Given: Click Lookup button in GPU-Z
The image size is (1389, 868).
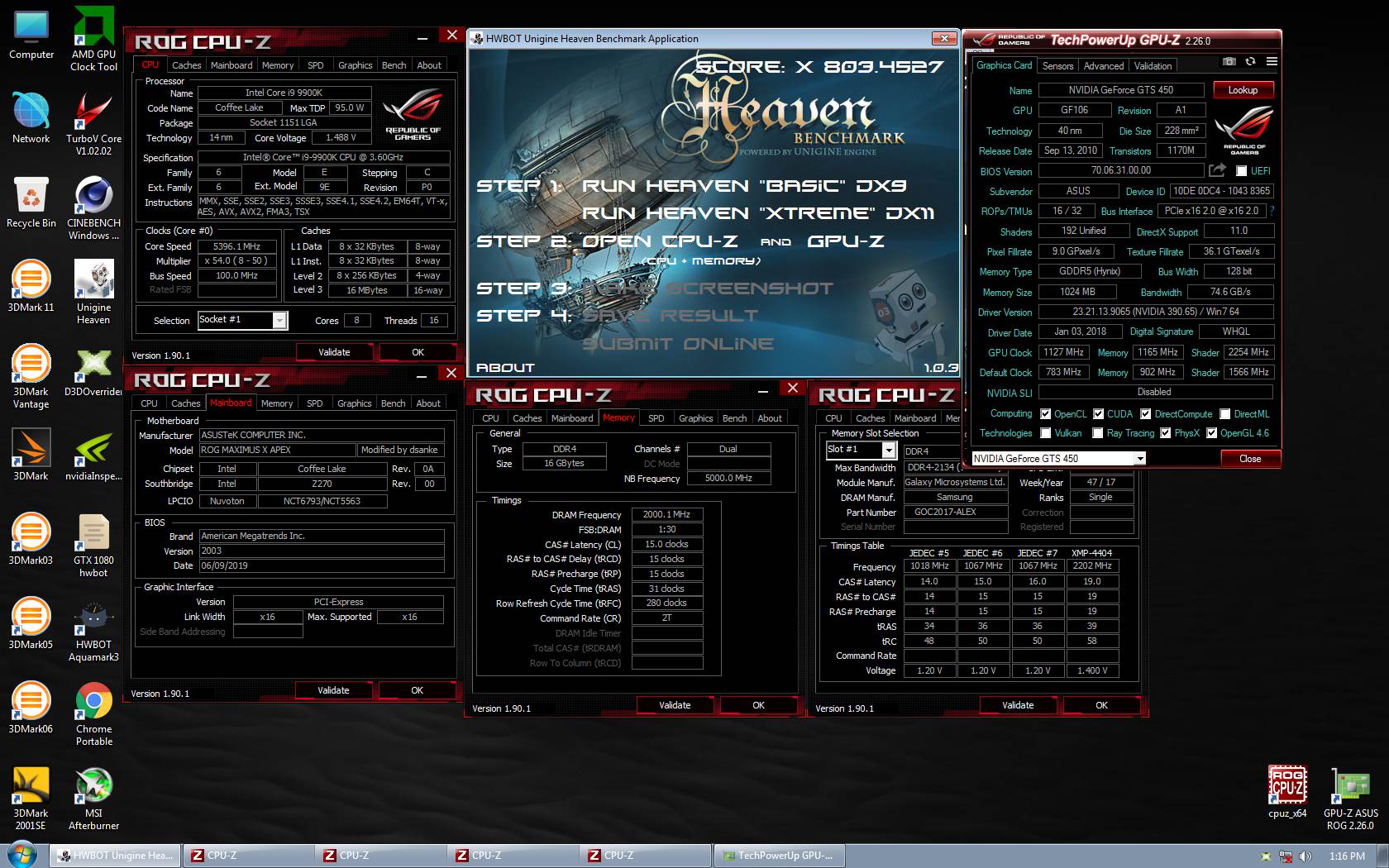Looking at the screenshot, I should click(1243, 90).
